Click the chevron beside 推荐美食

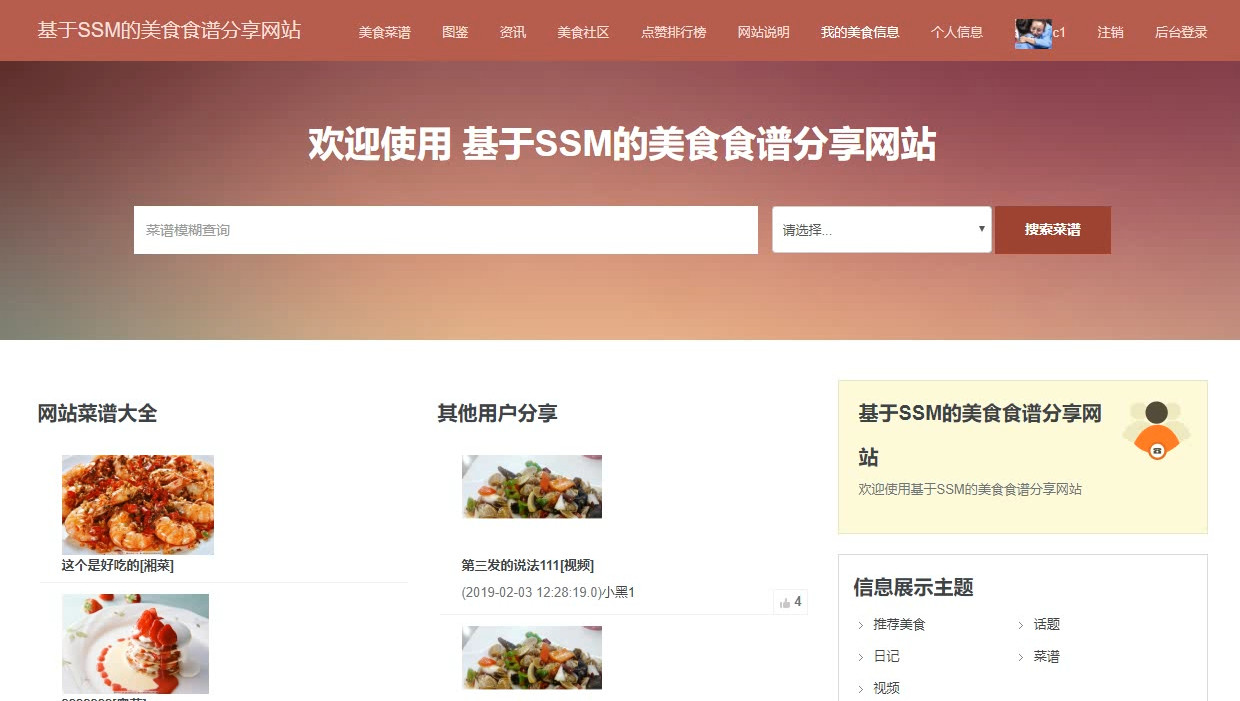[x=861, y=626]
